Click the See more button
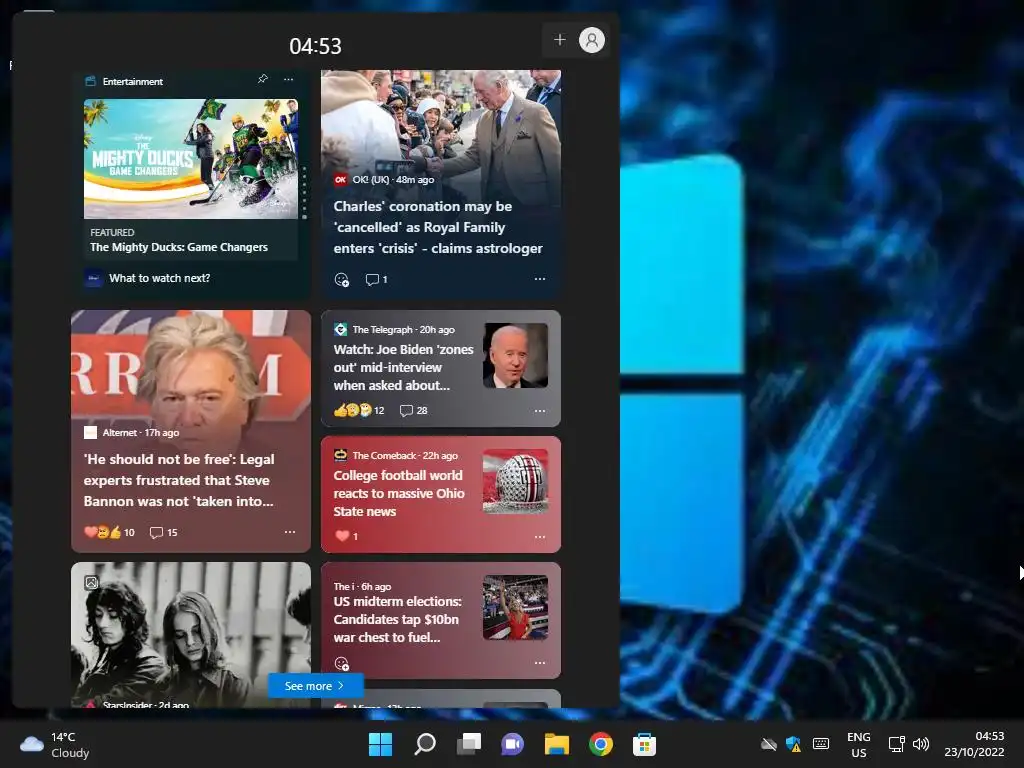1024x768 pixels. [315, 686]
